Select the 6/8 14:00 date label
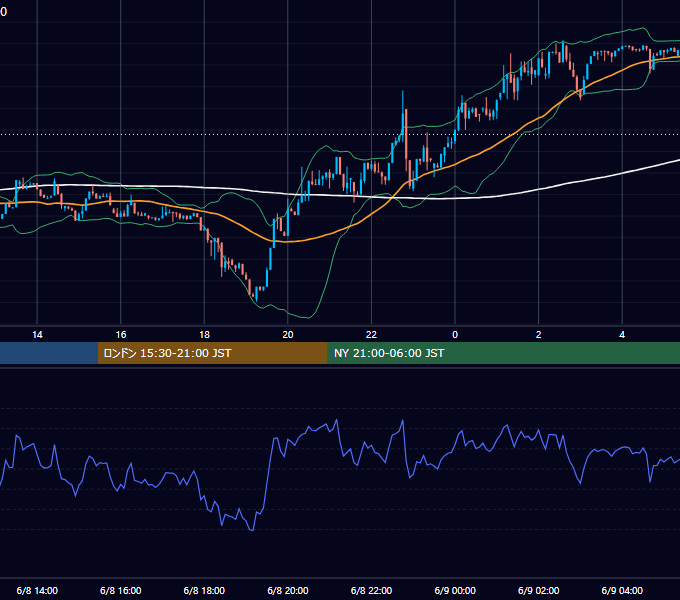Viewport: 680px width, 600px height. tap(37, 590)
